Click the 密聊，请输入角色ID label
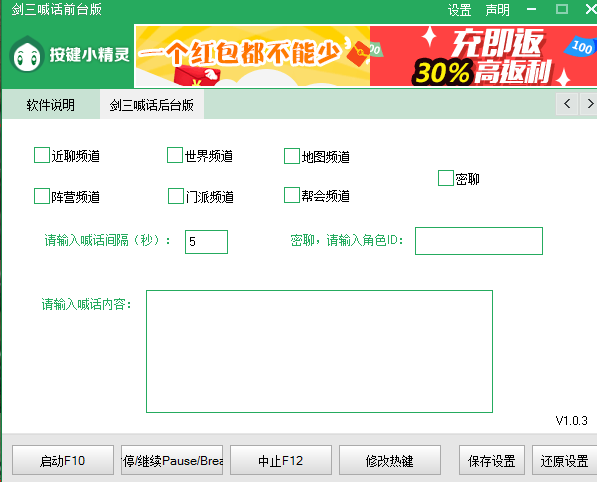The width and height of the screenshot is (597, 482). [x=346, y=240]
